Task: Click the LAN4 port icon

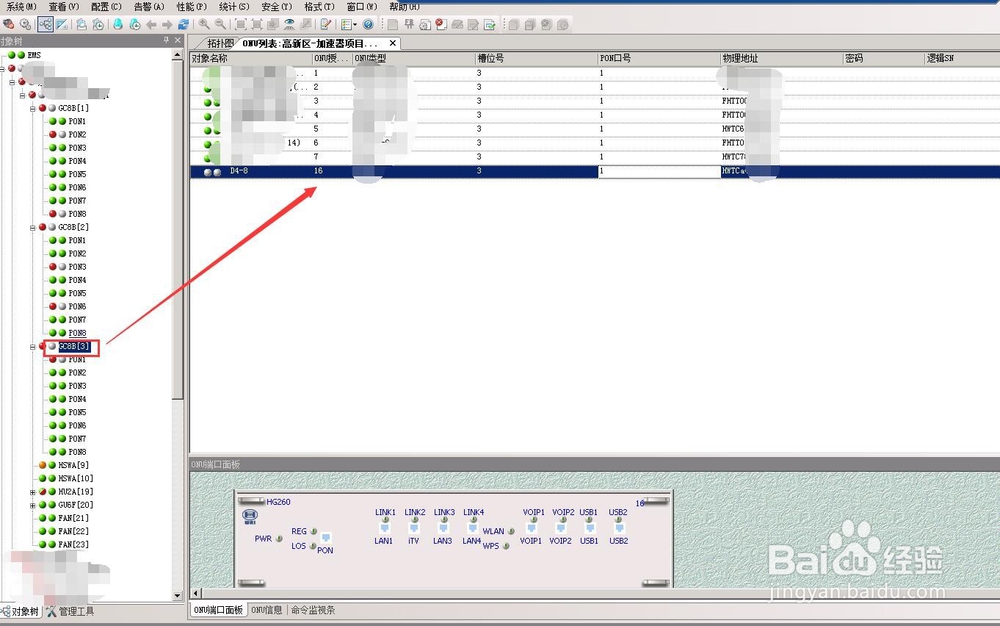Action: 473,528
